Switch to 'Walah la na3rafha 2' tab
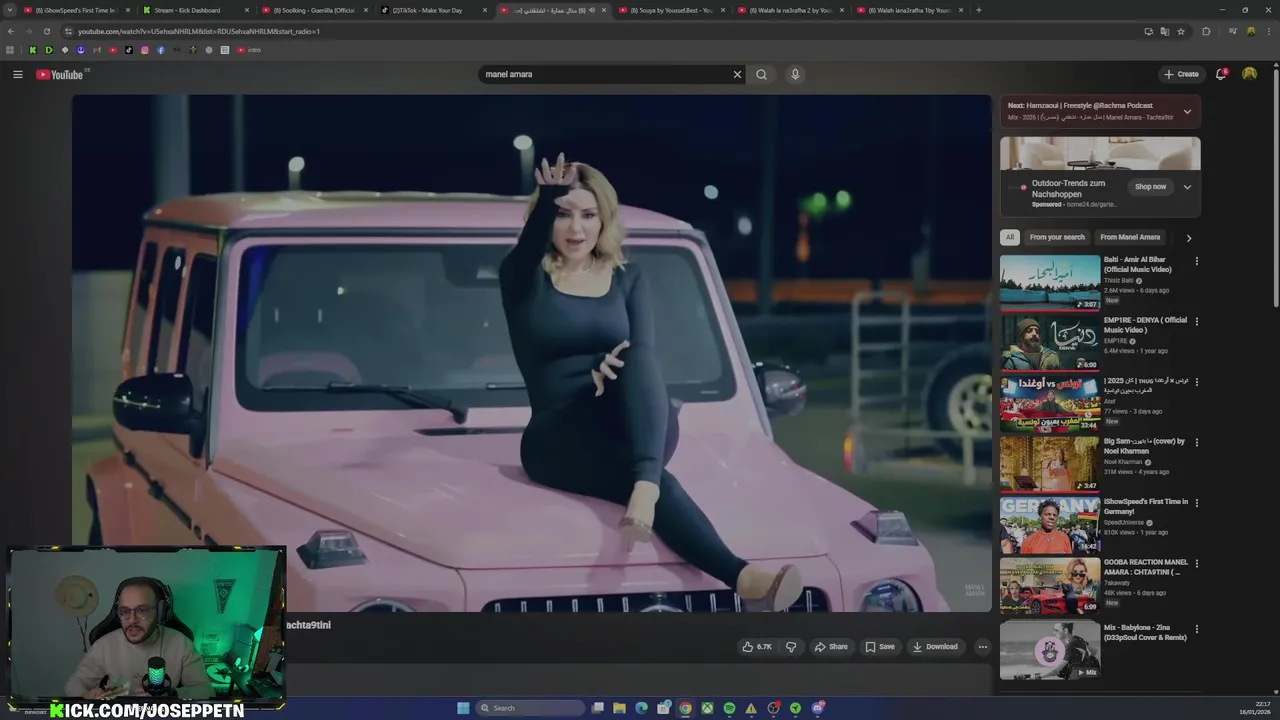1280x720 pixels. [x=790, y=10]
